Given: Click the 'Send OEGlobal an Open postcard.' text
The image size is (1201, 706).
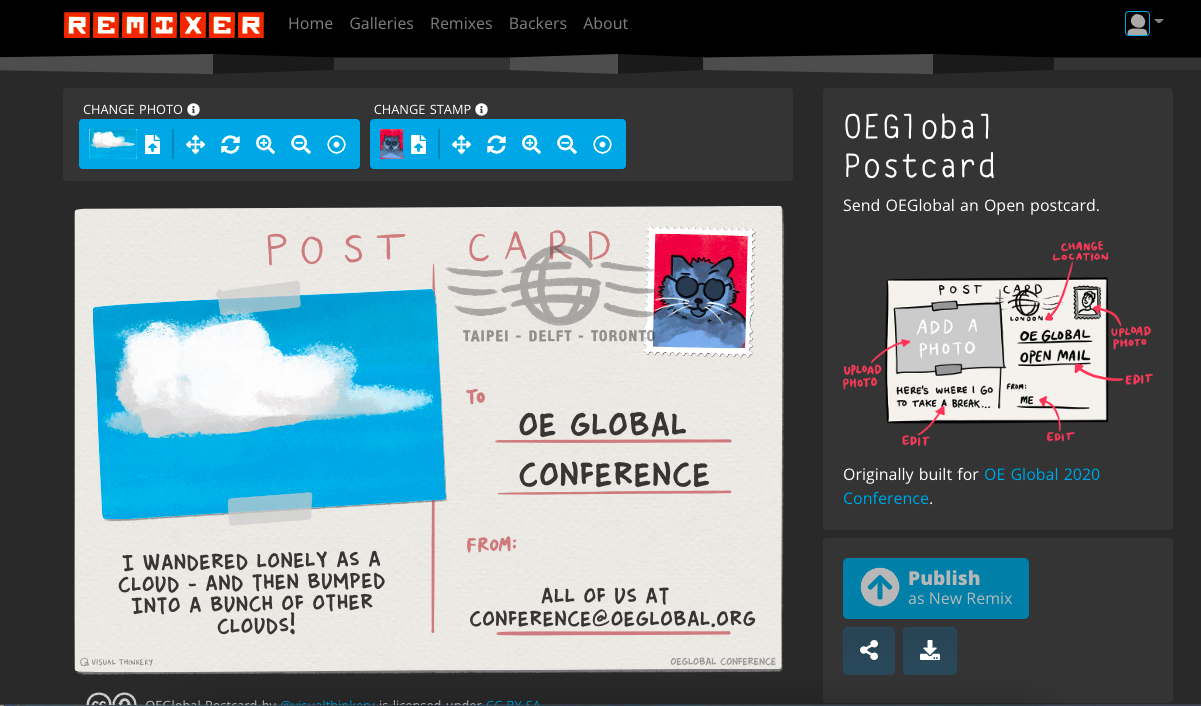Looking at the screenshot, I should click(971, 205).
